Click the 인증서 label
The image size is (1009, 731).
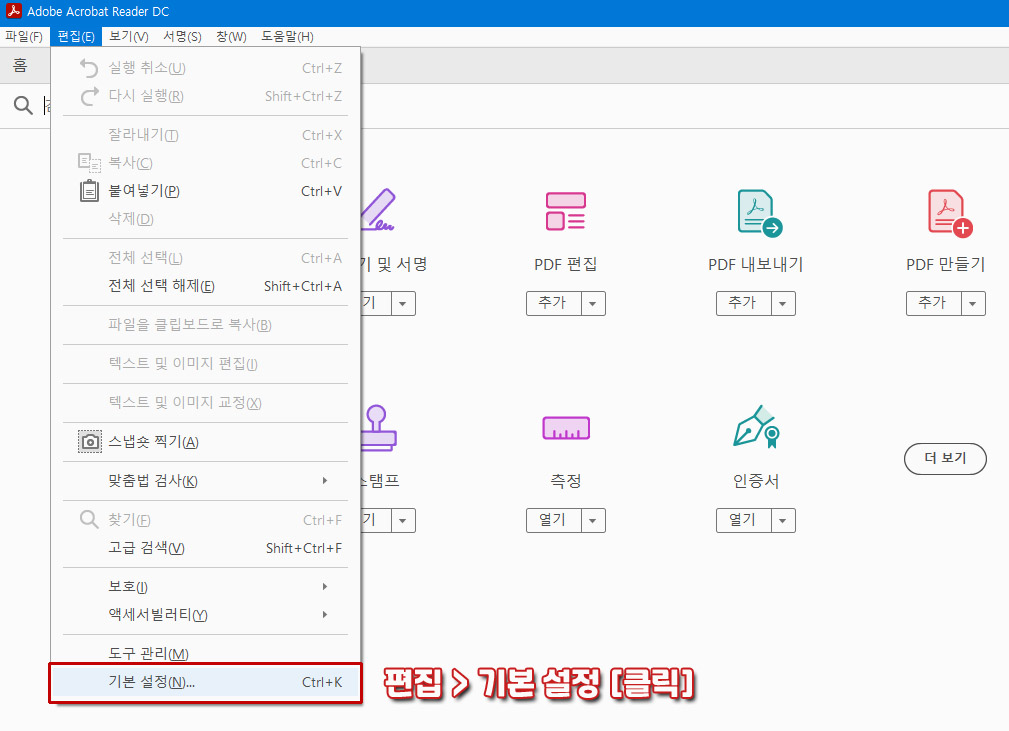tap(756, 481)
